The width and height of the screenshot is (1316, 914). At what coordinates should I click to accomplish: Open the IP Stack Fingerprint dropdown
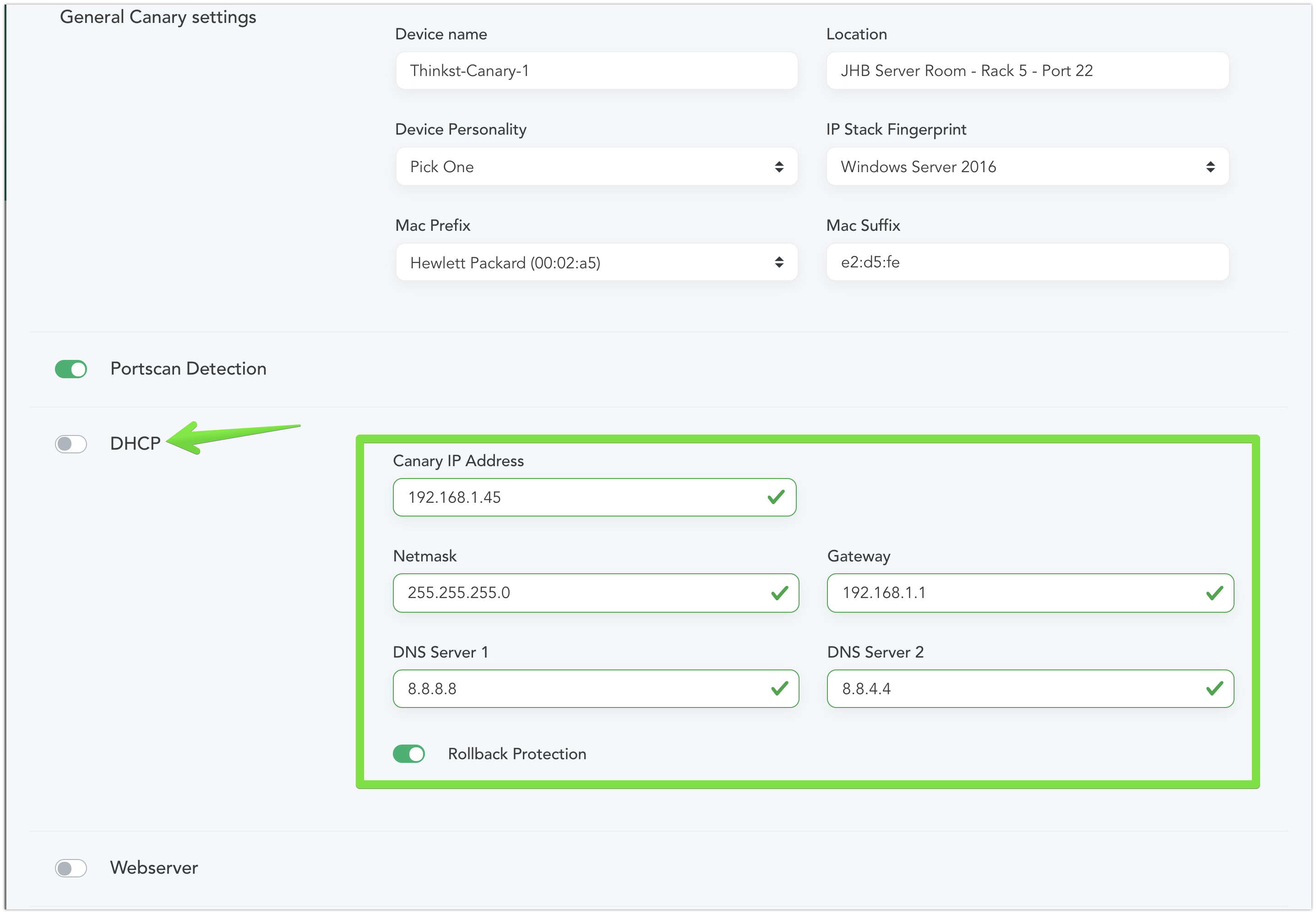pos(1027,167)
